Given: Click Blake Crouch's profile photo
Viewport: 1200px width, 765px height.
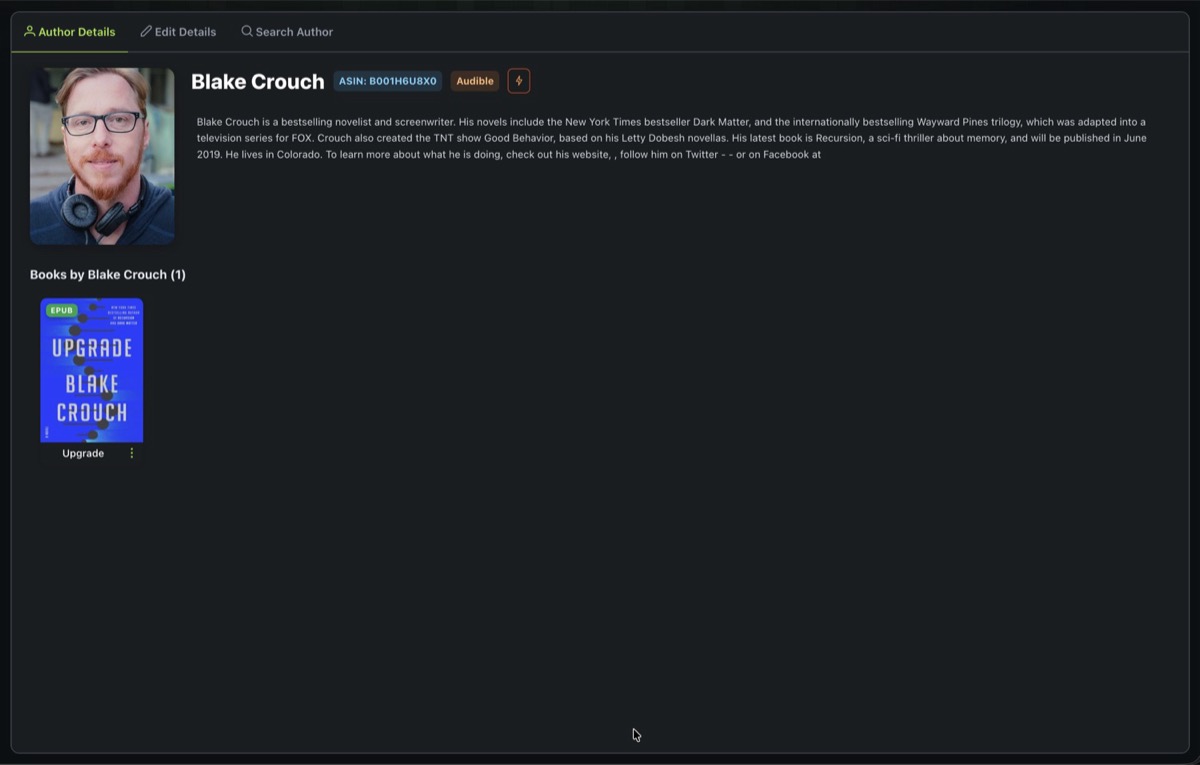Looking at the screenshot, I should [x=102, y=156].
